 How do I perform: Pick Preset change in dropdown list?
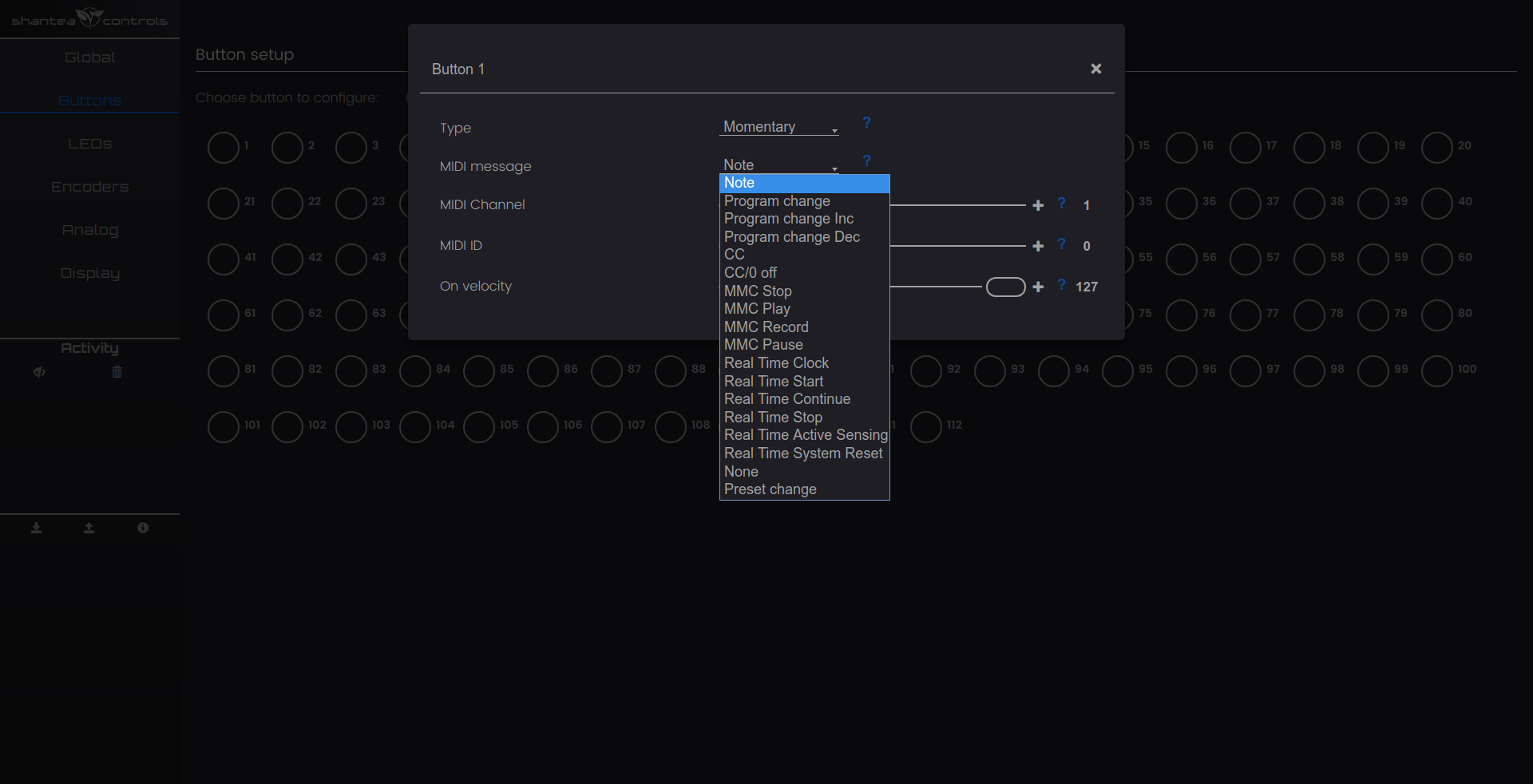[804, 489]
